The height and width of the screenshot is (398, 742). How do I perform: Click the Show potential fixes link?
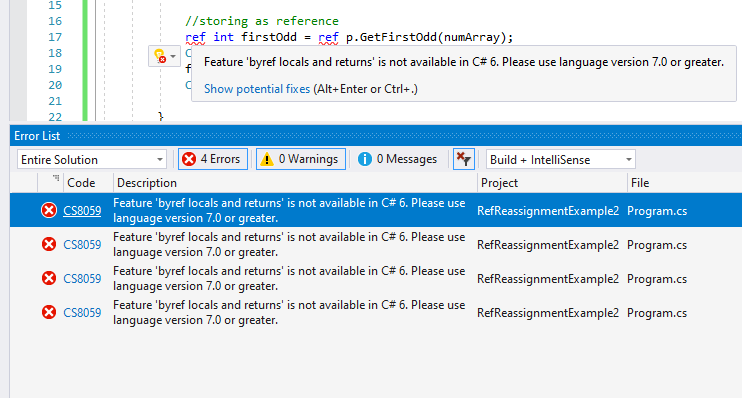click(x=257, y=88)
